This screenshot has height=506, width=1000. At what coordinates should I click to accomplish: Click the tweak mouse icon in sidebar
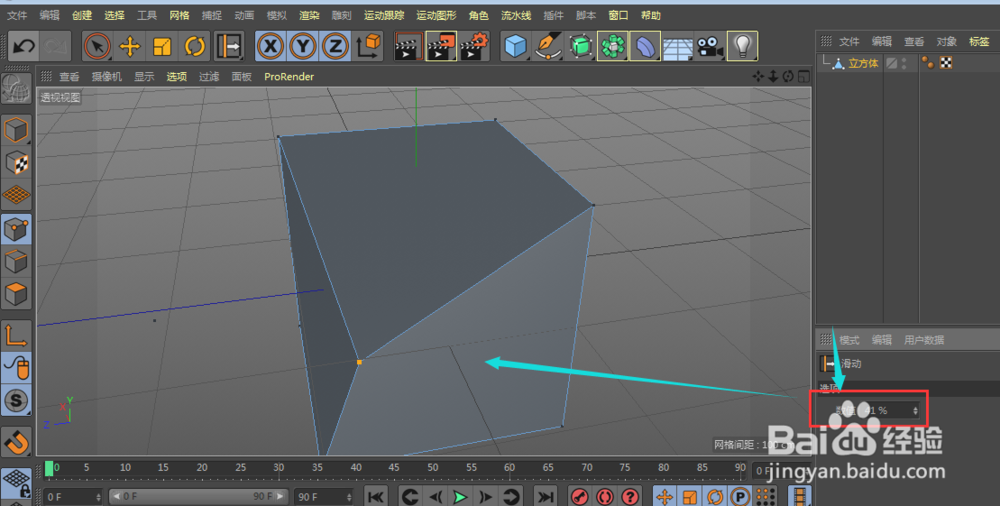[16, 368]
